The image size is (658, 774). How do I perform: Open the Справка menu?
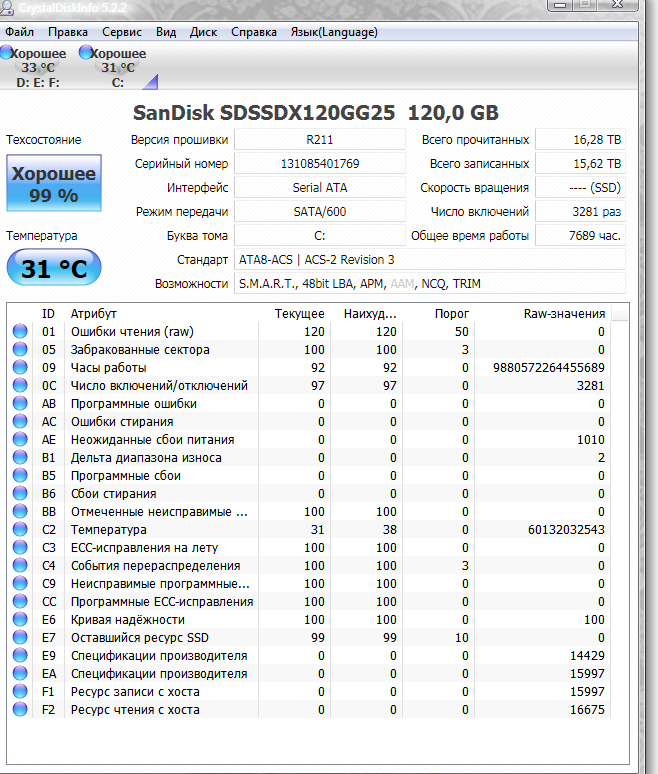[x=254, y=32]
